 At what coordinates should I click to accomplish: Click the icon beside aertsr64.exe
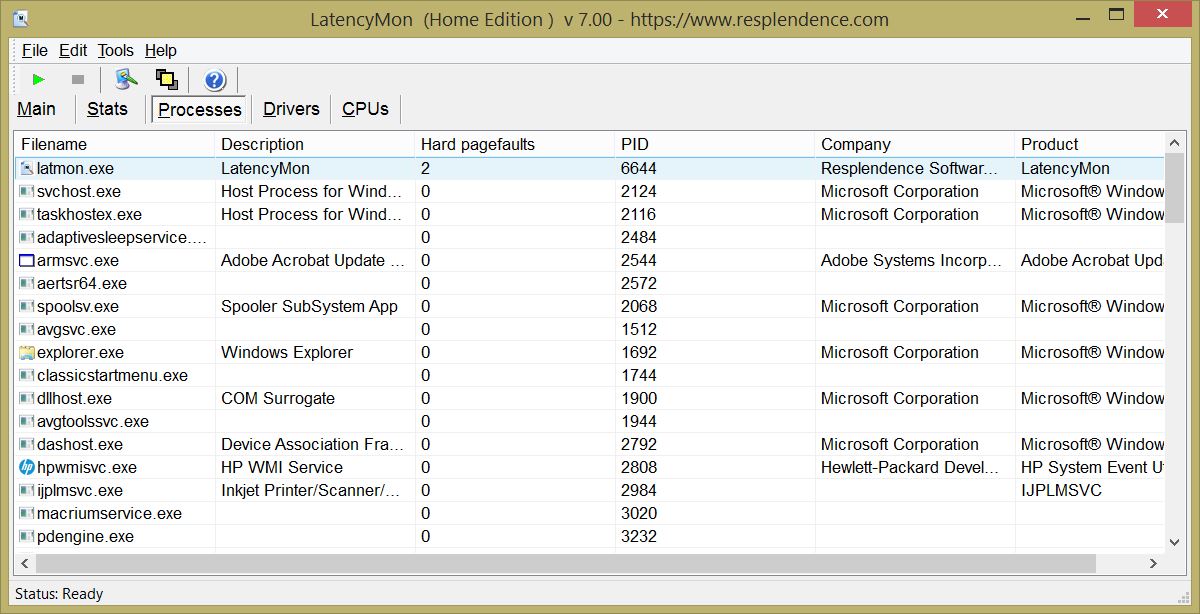coord(27,284)
